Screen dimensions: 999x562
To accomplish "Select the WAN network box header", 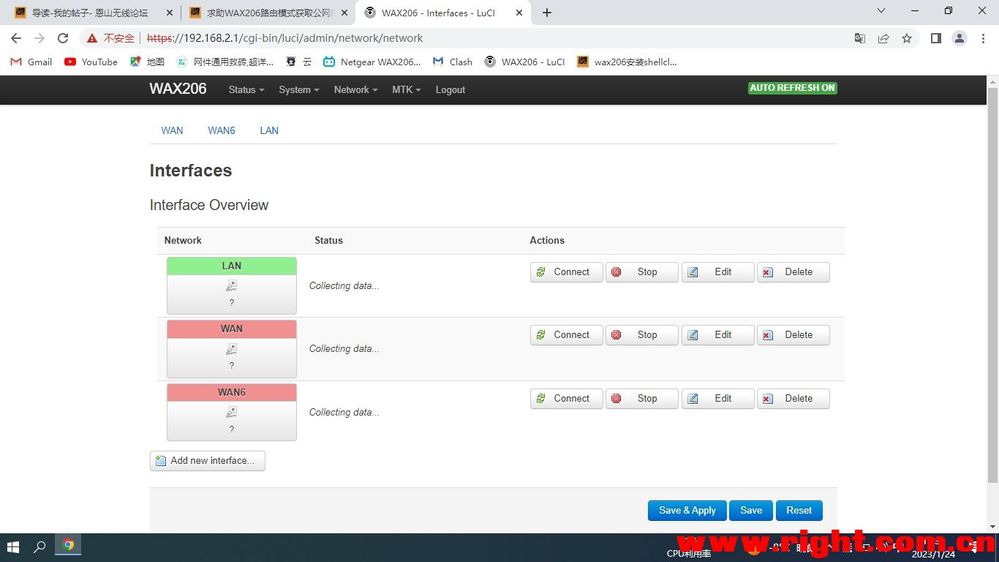I will coord(232,329).
